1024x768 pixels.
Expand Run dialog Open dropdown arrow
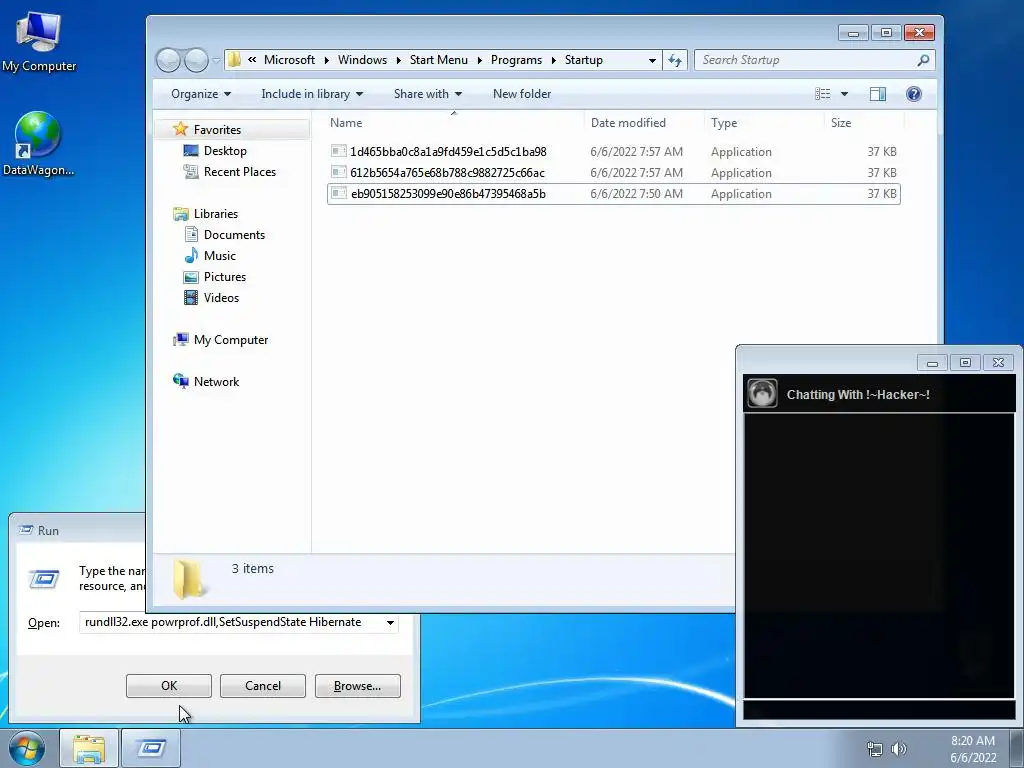pyautogui.click(x=390, y=622)
